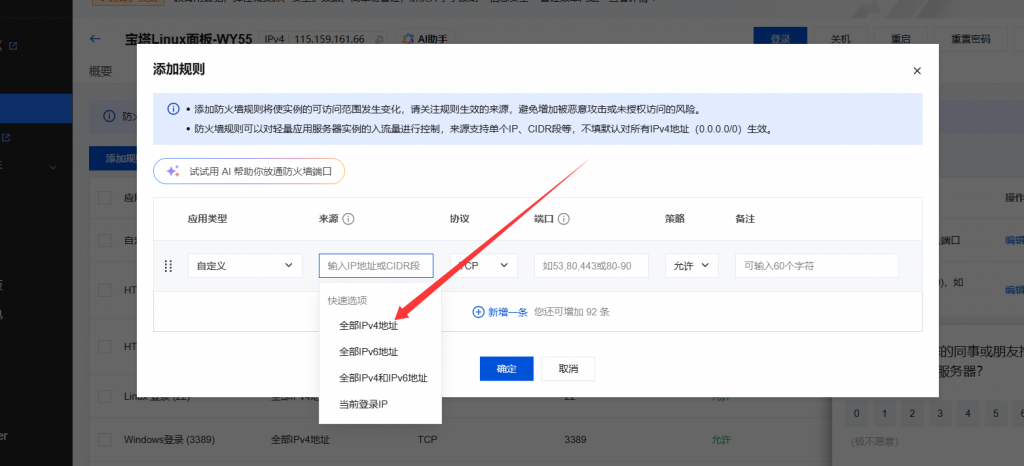
Task: Click the sparkle icon in the AI firewall button
Action: point(172,171)
